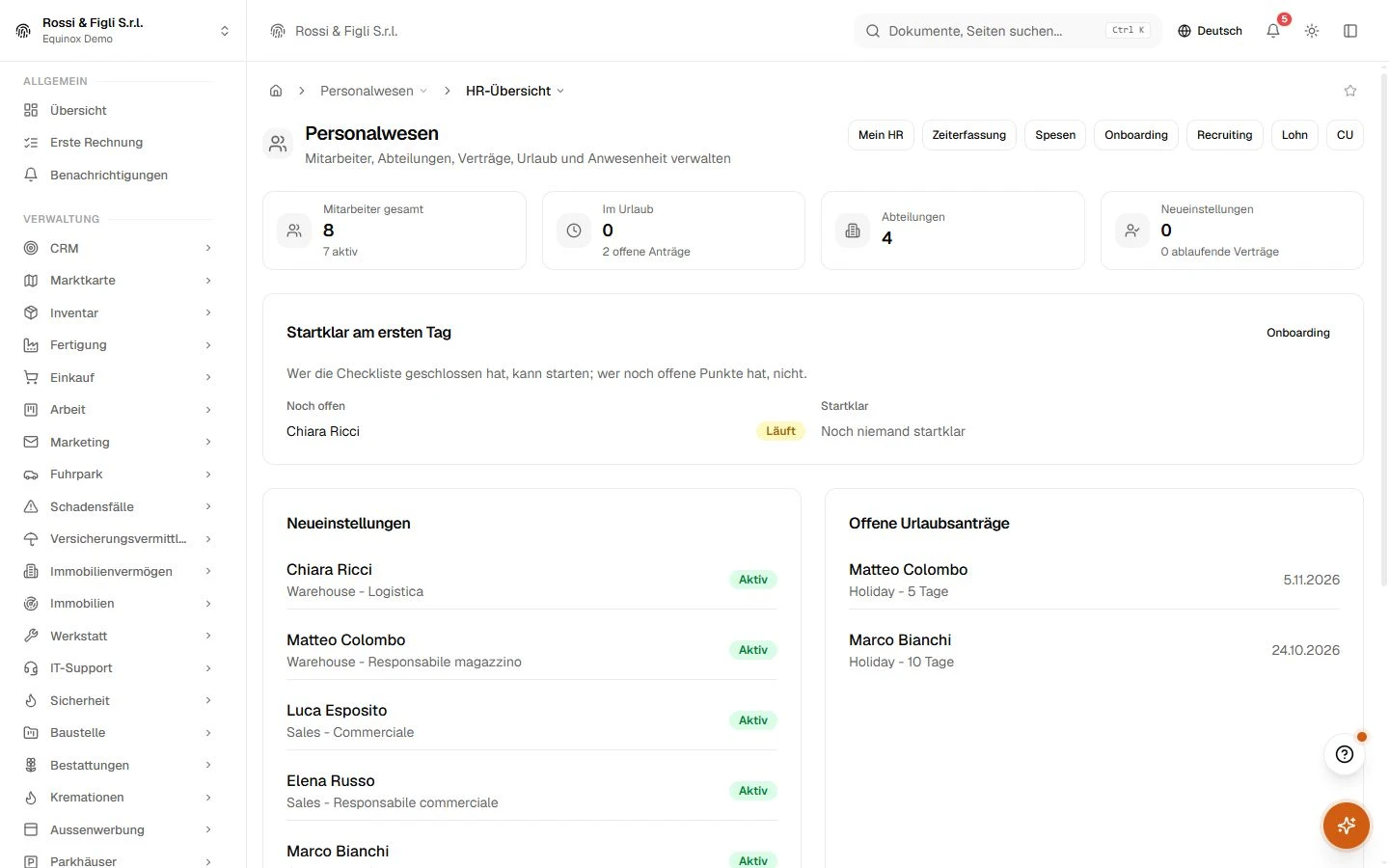Click the Schadensfälle warning triangle icon
The image size is (1389, 868).
point(31,506)
